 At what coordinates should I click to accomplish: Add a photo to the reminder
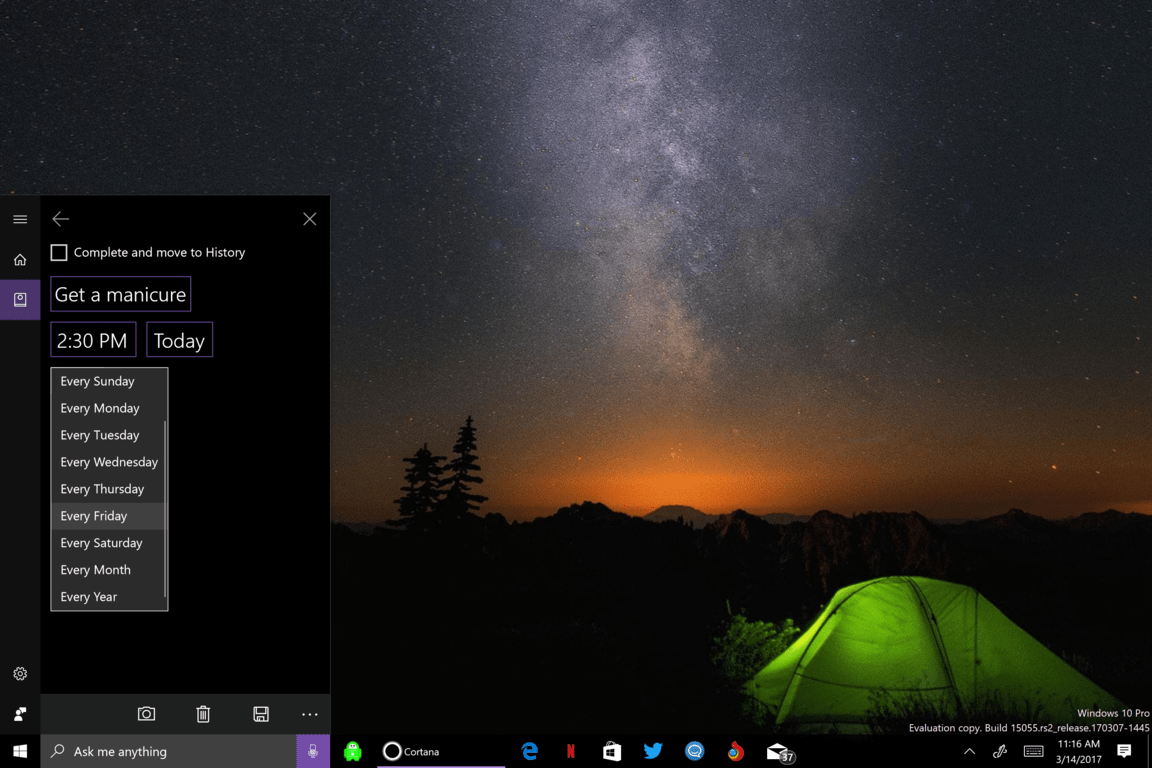[x=146, y=714]
